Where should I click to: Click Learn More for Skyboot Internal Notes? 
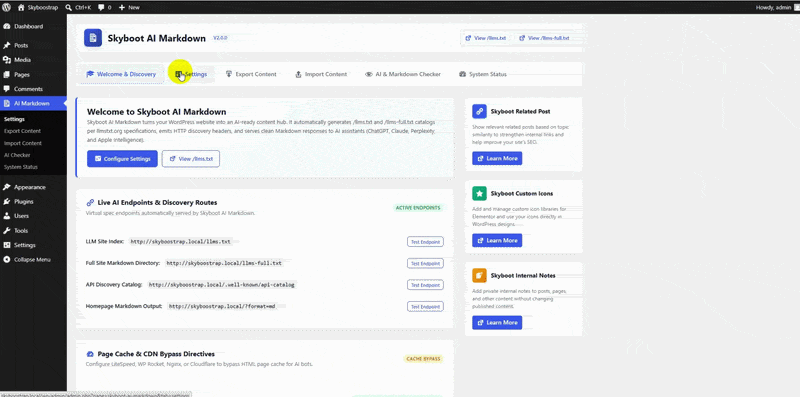(x=497, y=322)
